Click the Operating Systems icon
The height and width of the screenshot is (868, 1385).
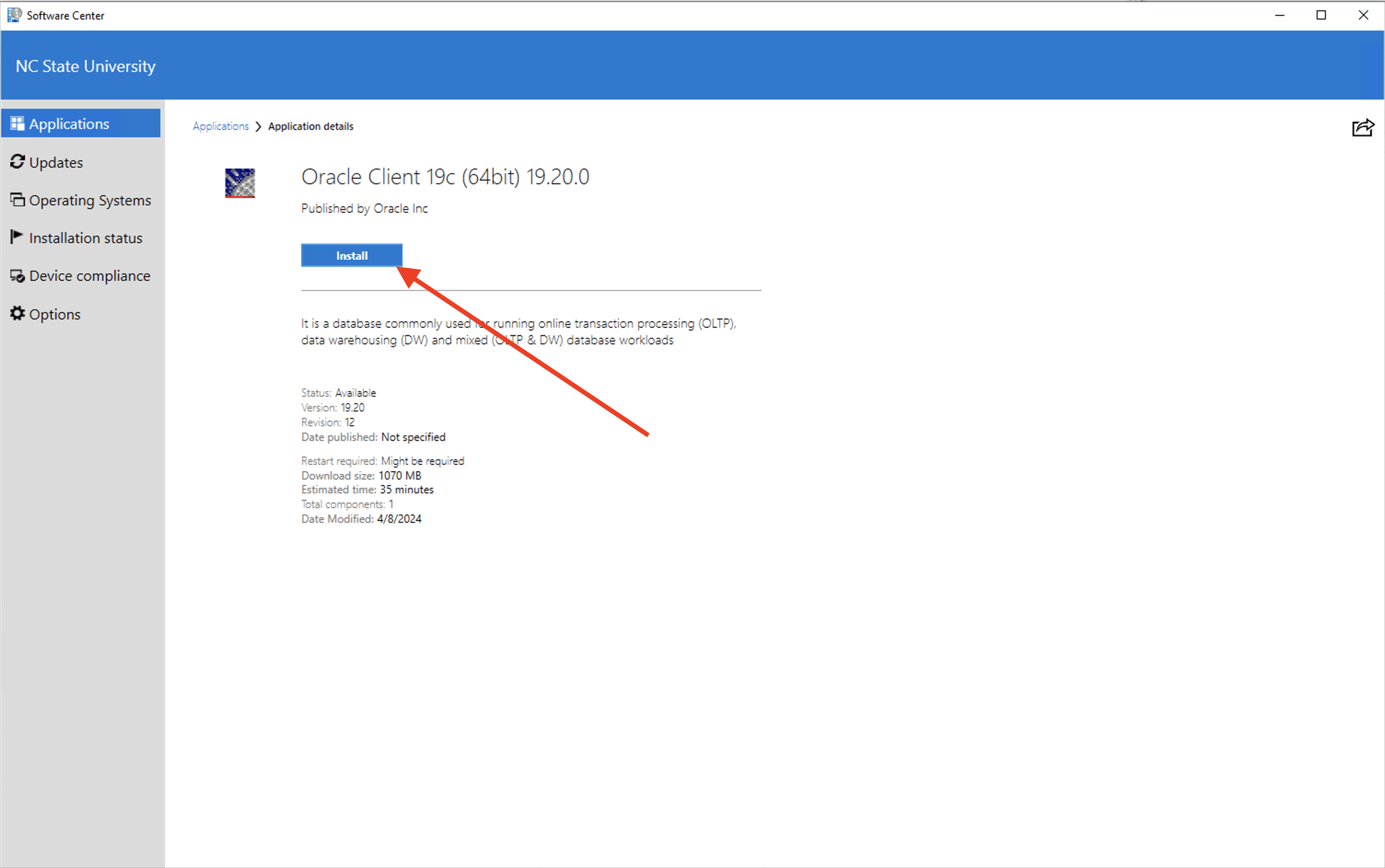click(x=17, y=200)
